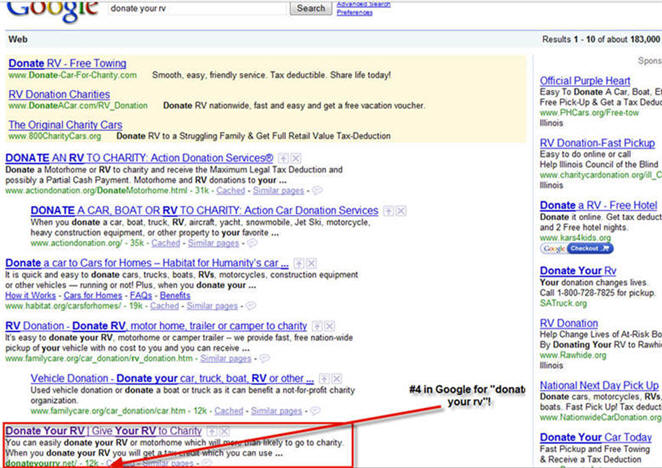Comment on the actiondonation.org/DonateMotorhome.html result
The width and height of the screenshot is (662, 468).
point(317,190)
